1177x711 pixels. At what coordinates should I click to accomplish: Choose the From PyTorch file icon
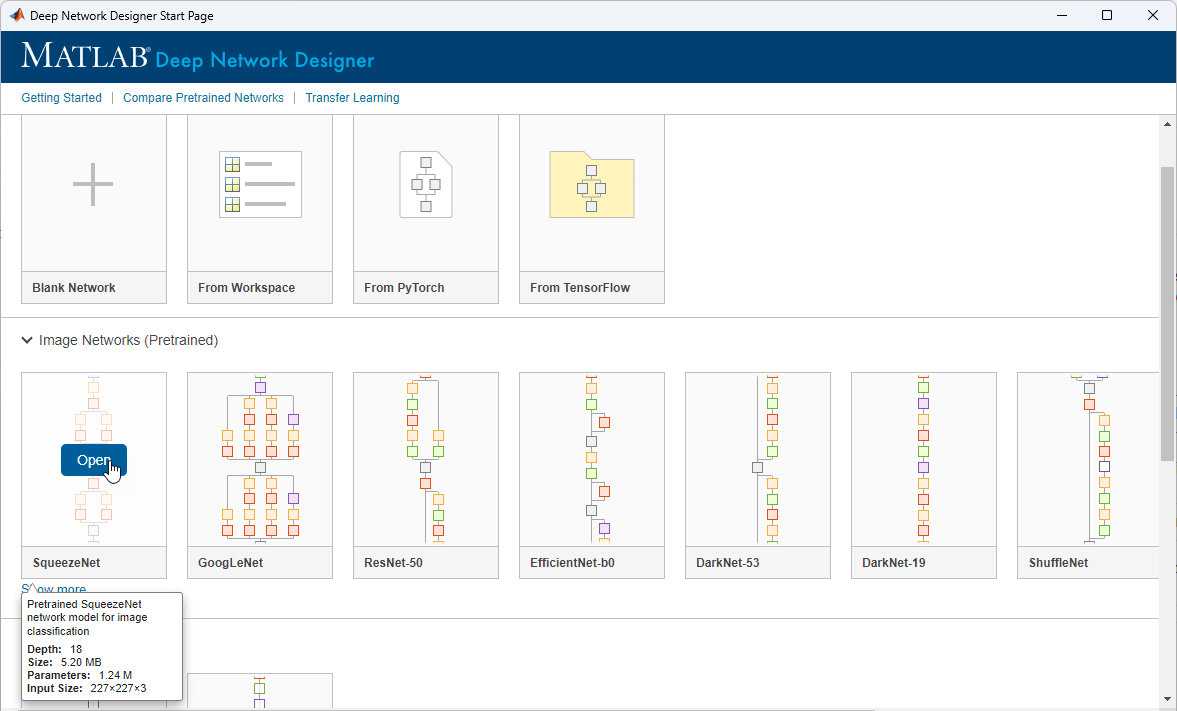tap(426, 185)
